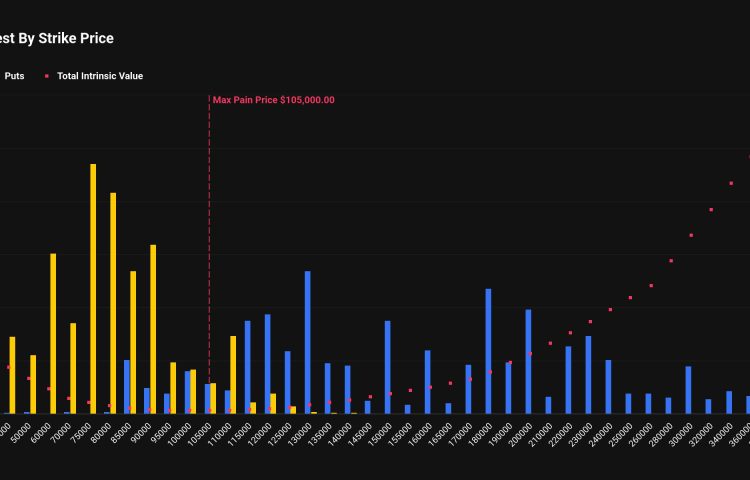Click the Max Pain Price $105,000.00 label
The image size is (750, 480).
click(273, 100)
